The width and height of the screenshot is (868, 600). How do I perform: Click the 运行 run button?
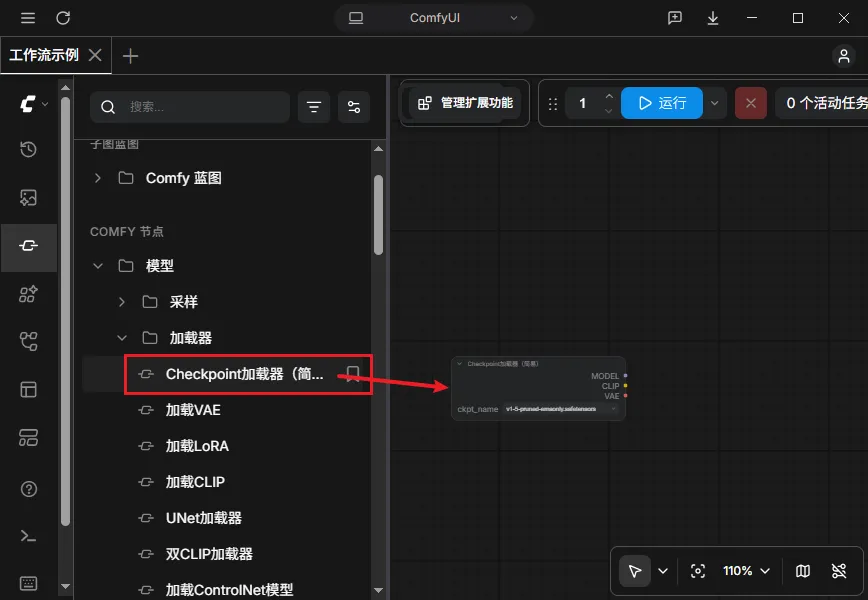(662, 103)
